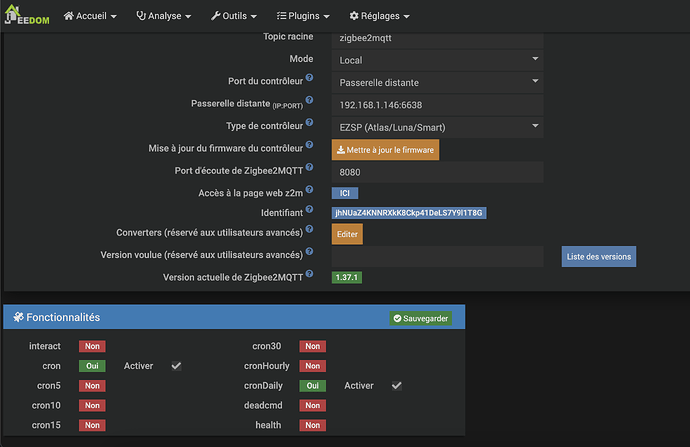
Task: Click Mettre à jour le firmware button
Action: click(x=385, y=150)
